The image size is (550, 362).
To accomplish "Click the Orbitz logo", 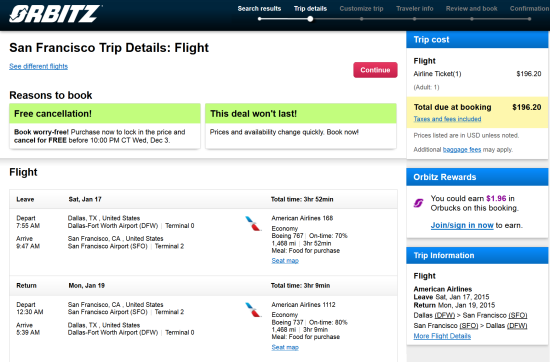I will tap(55, 14).
